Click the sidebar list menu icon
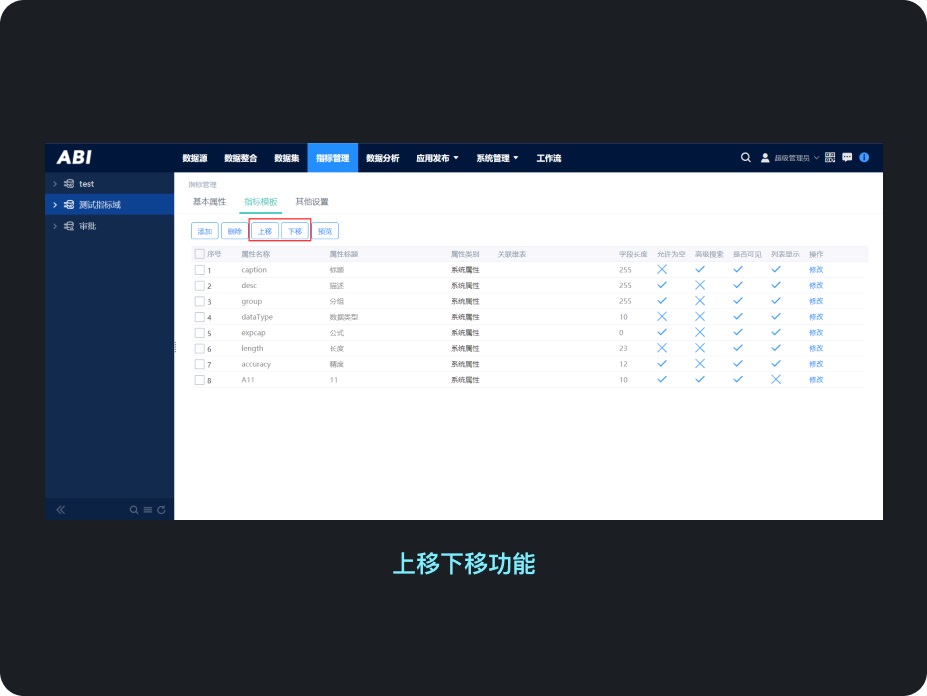 148,510
